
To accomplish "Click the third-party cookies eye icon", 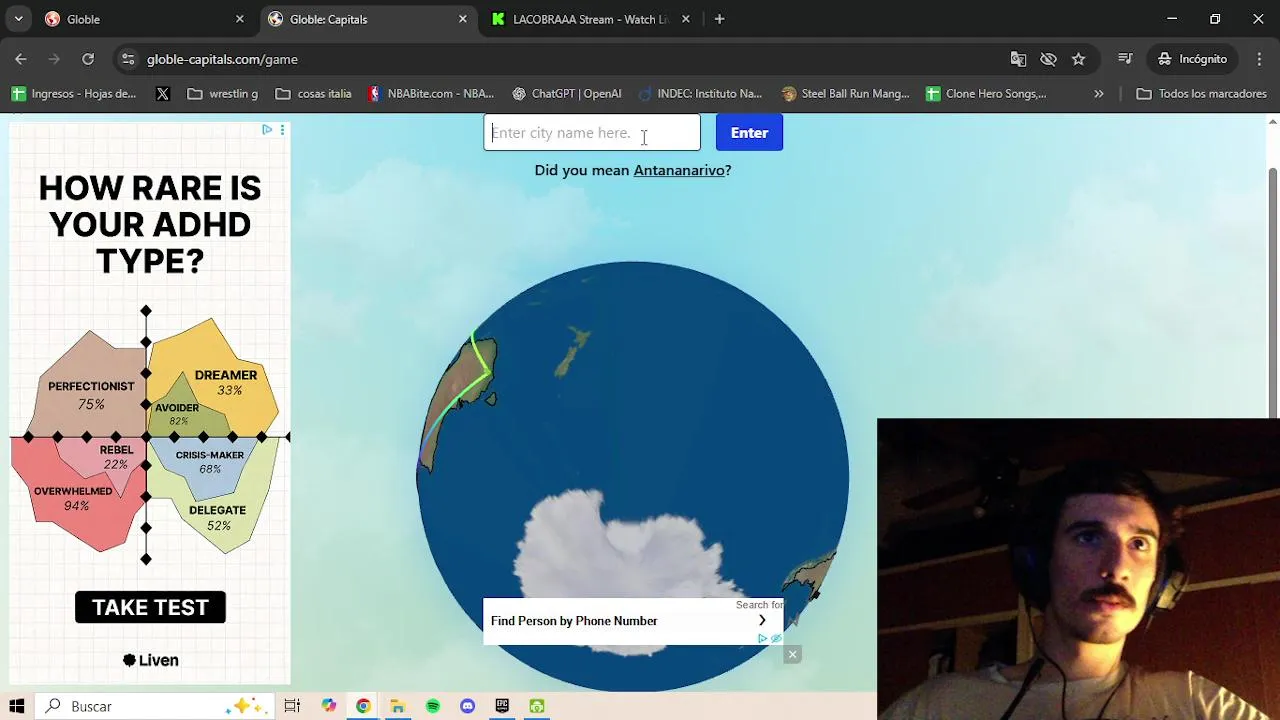I will pyautogui.click(x=1048, y=59).
